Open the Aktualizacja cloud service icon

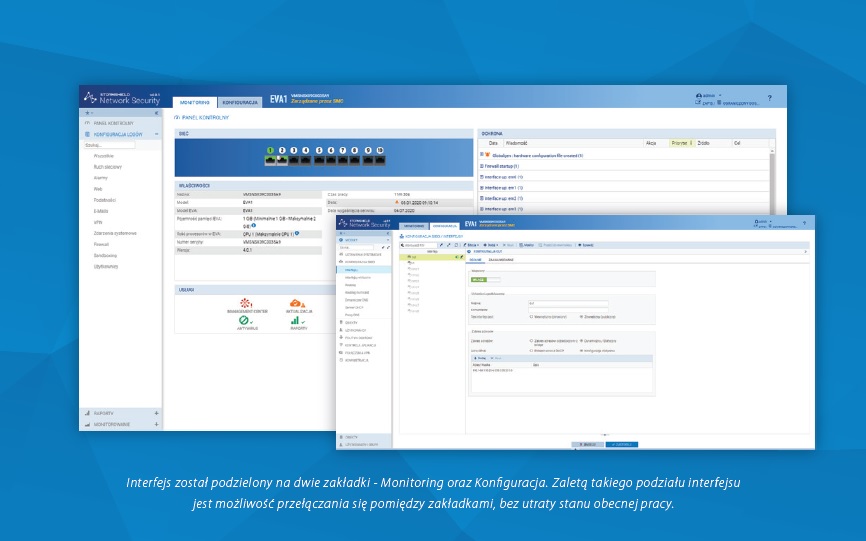[x=297, y=304]
